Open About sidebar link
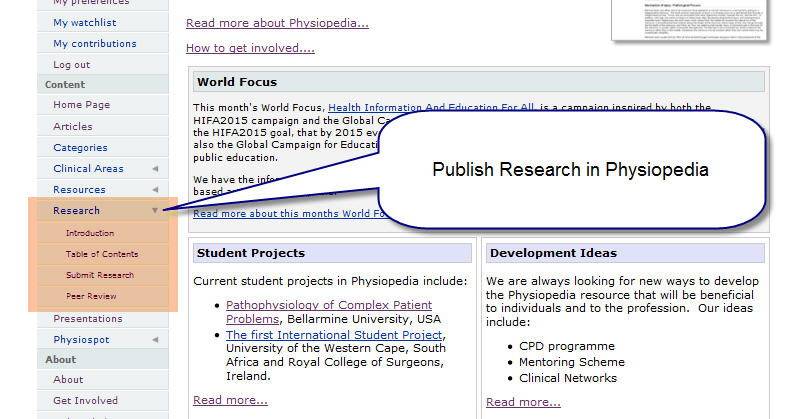Image resolution: width=801 pixels, height=419 pixels. point(68,380)
